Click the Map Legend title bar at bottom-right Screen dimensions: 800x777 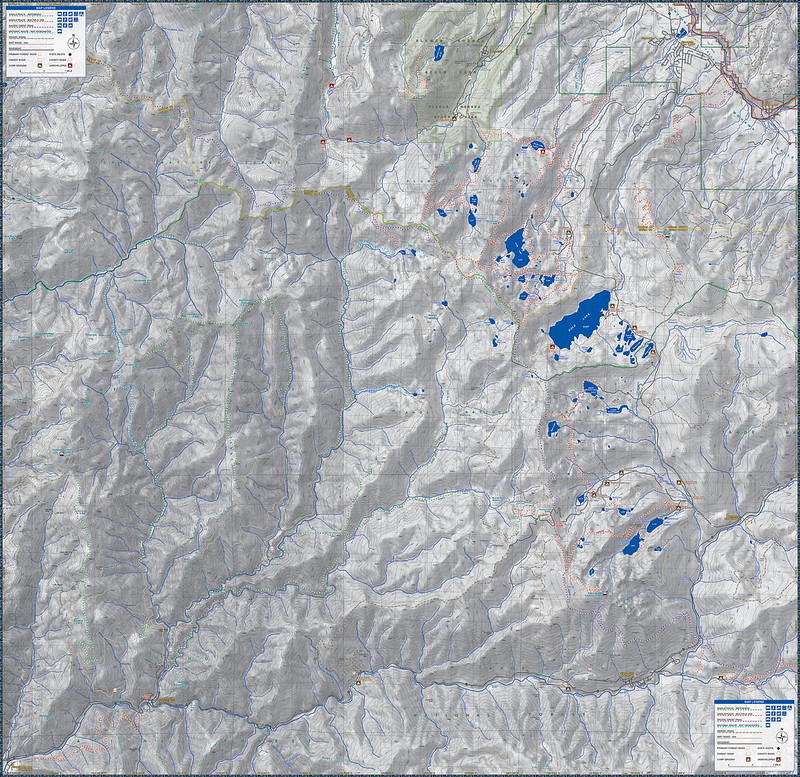pyautogui.click(x=754, y=702)
